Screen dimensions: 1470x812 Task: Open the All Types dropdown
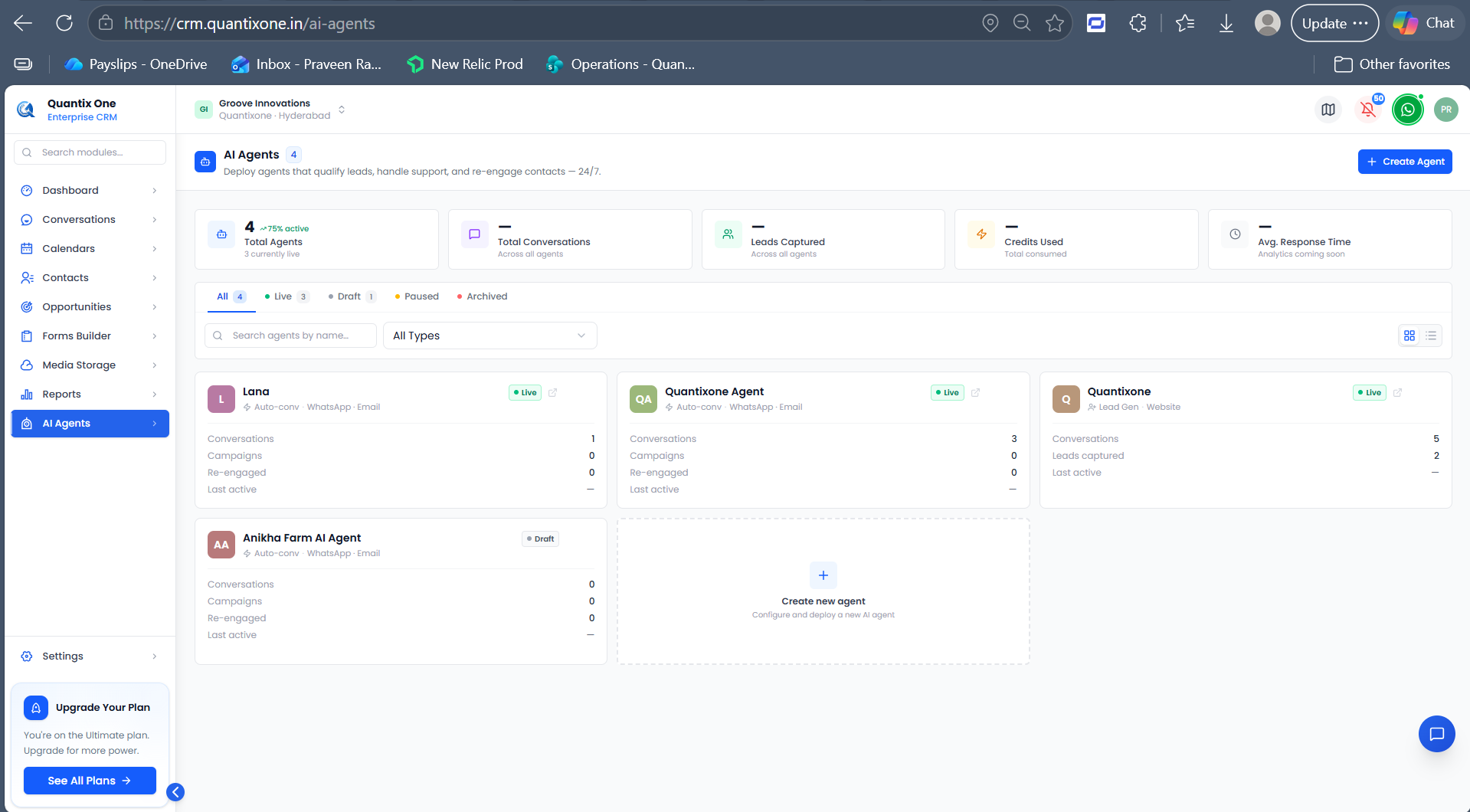click(490, 336)
